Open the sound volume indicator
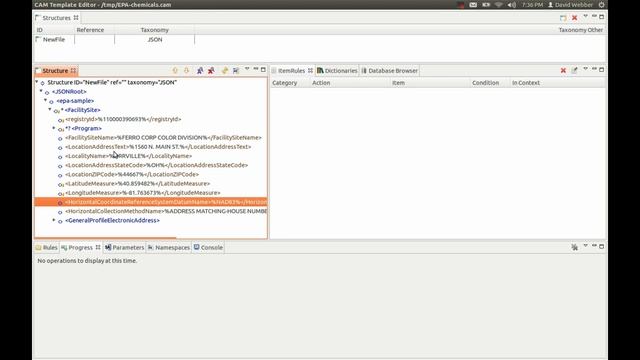Screen dimensions: 640x360 [x=511, y=5]
